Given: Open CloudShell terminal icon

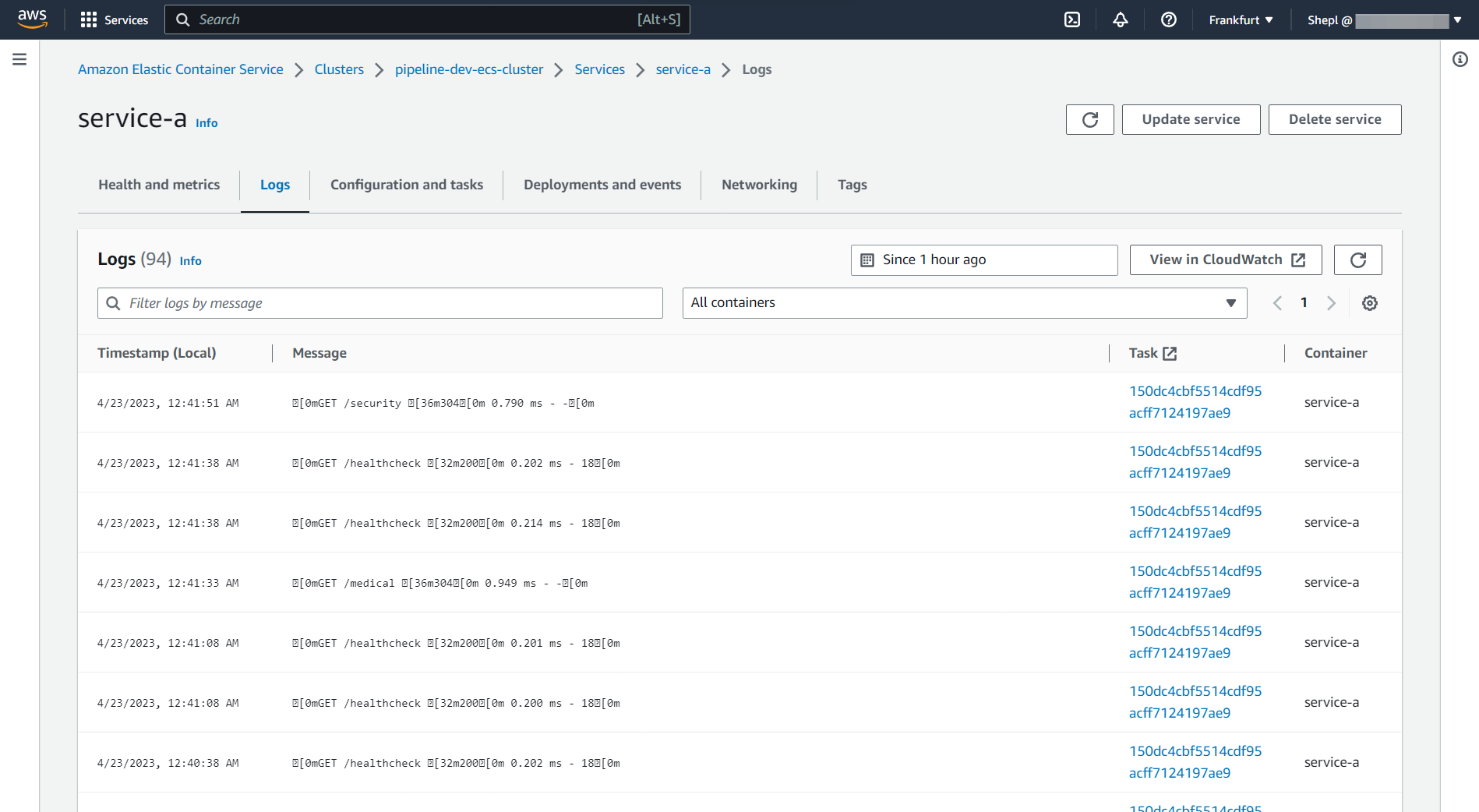Looking at the screenshot, I should (x=1072, y=19).
